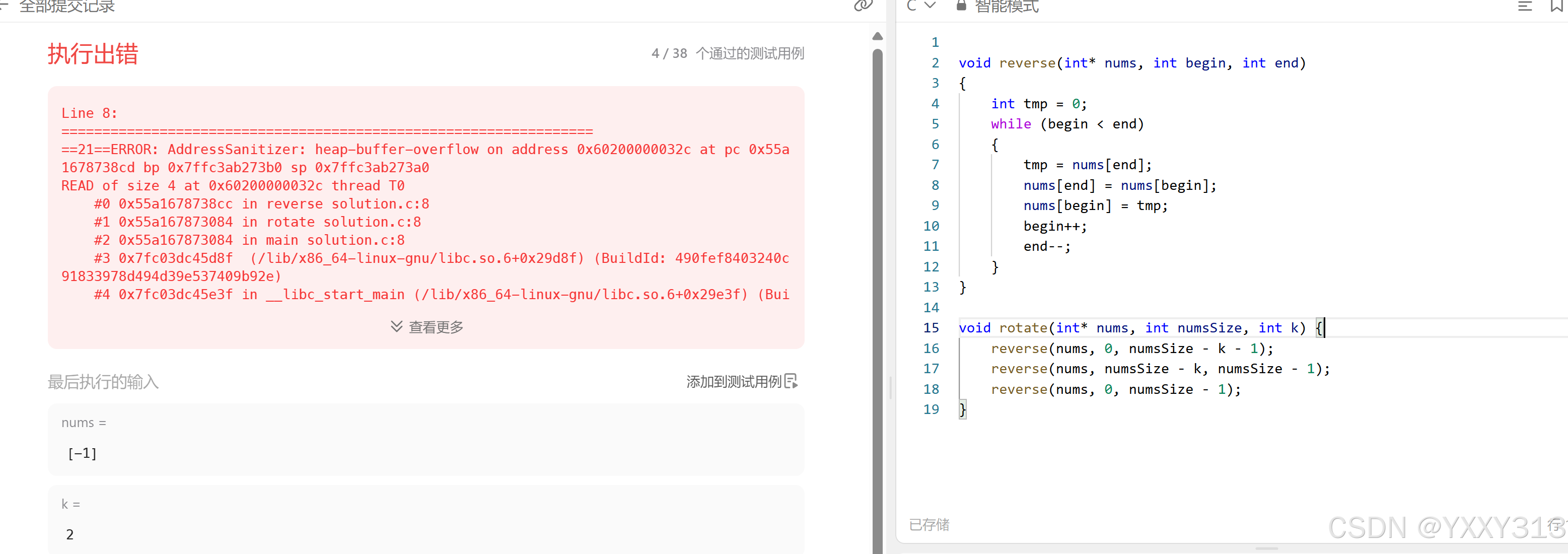
Task: Click line number 8 in the code gutter
Action: point(935,186)
